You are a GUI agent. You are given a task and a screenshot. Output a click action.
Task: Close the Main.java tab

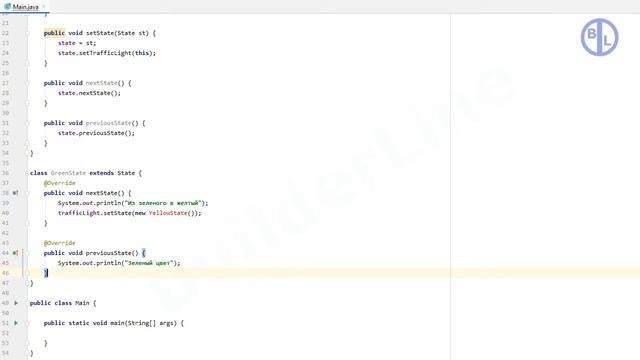pos(43,7)
